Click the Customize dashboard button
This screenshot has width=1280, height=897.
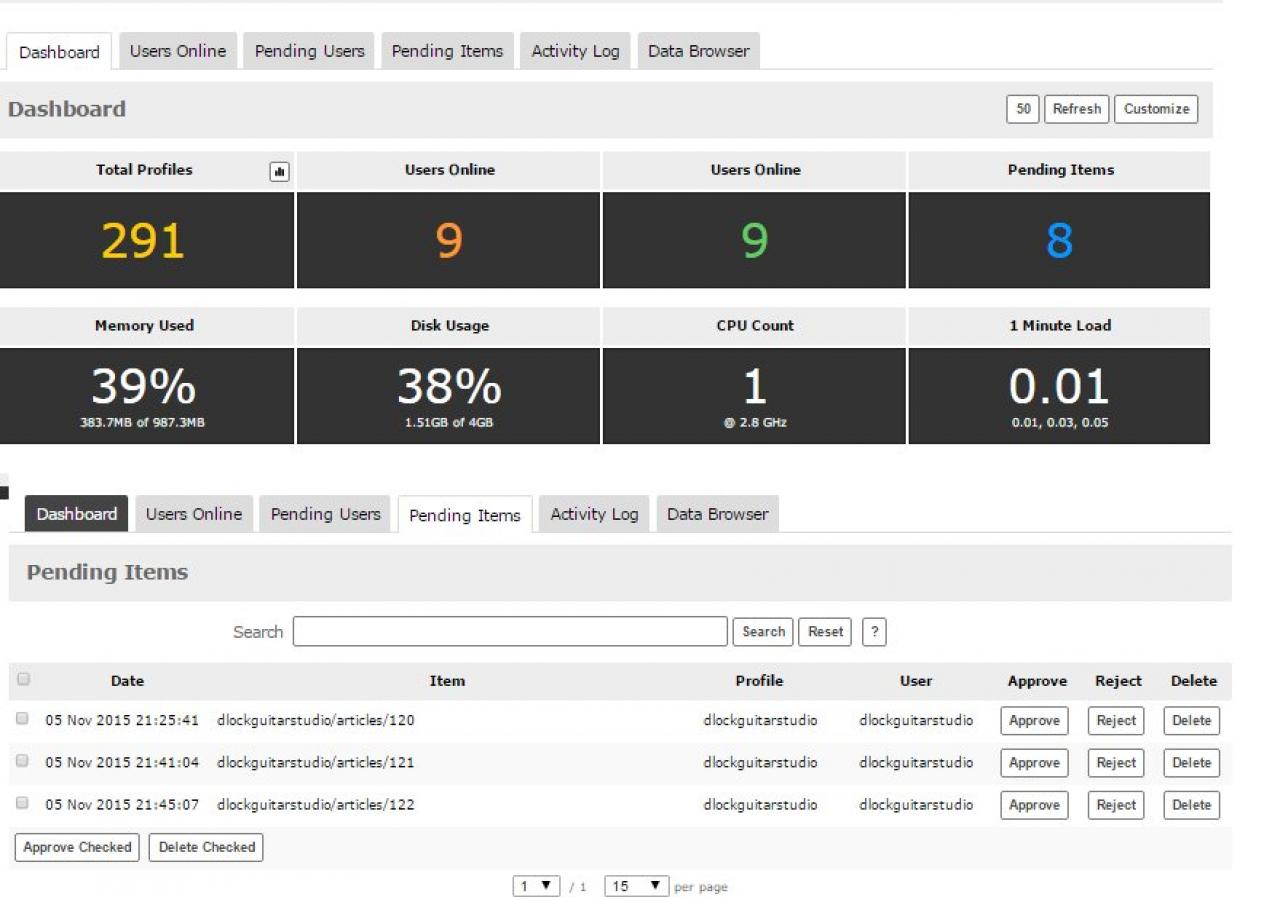pyautogui.click(x=1156, y=109)
